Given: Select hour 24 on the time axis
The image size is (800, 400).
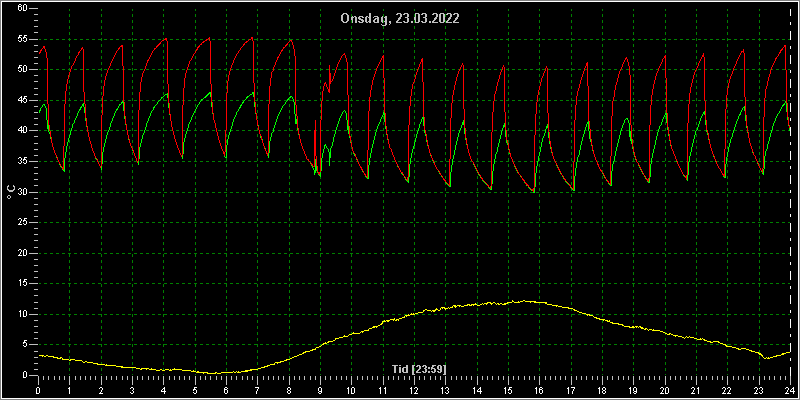Looking at the screenshot, I should (x=790, y=390).
